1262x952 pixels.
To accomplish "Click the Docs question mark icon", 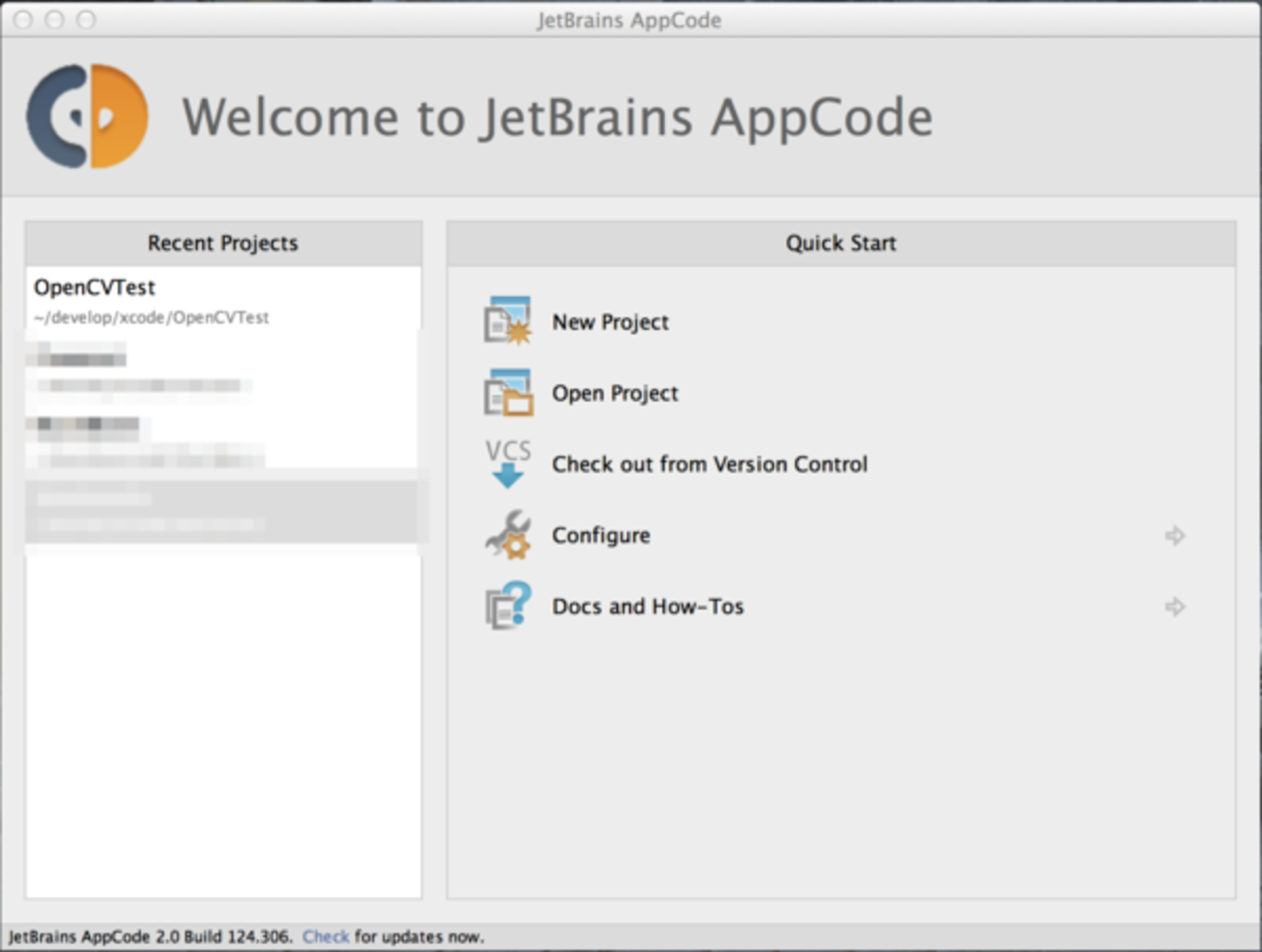I will click(508, 607).
